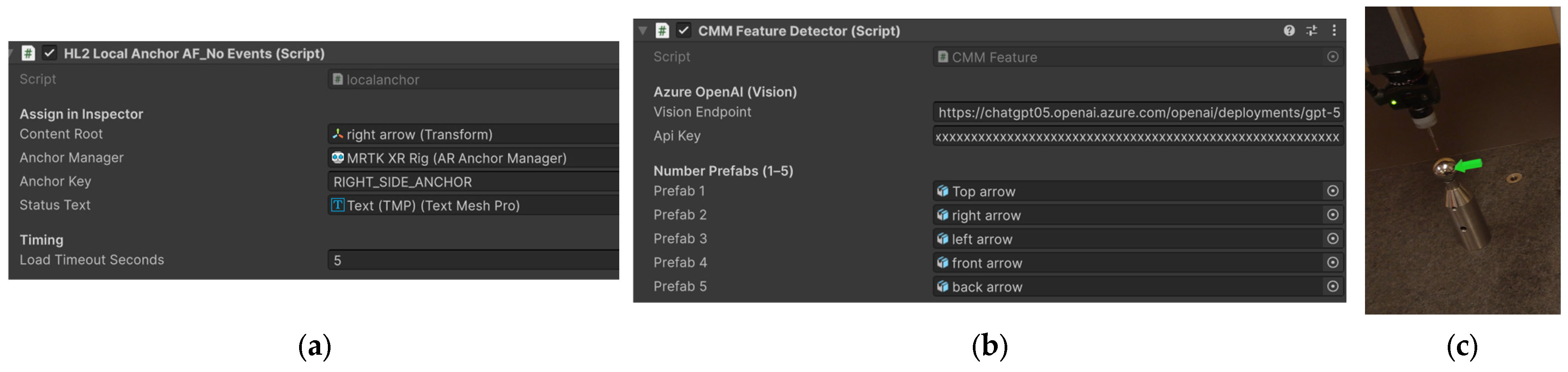This screenshot has height=372, width=1568.
Task: Collapse the HL2 Local Anchor component foldout
Action: point(10,53)
